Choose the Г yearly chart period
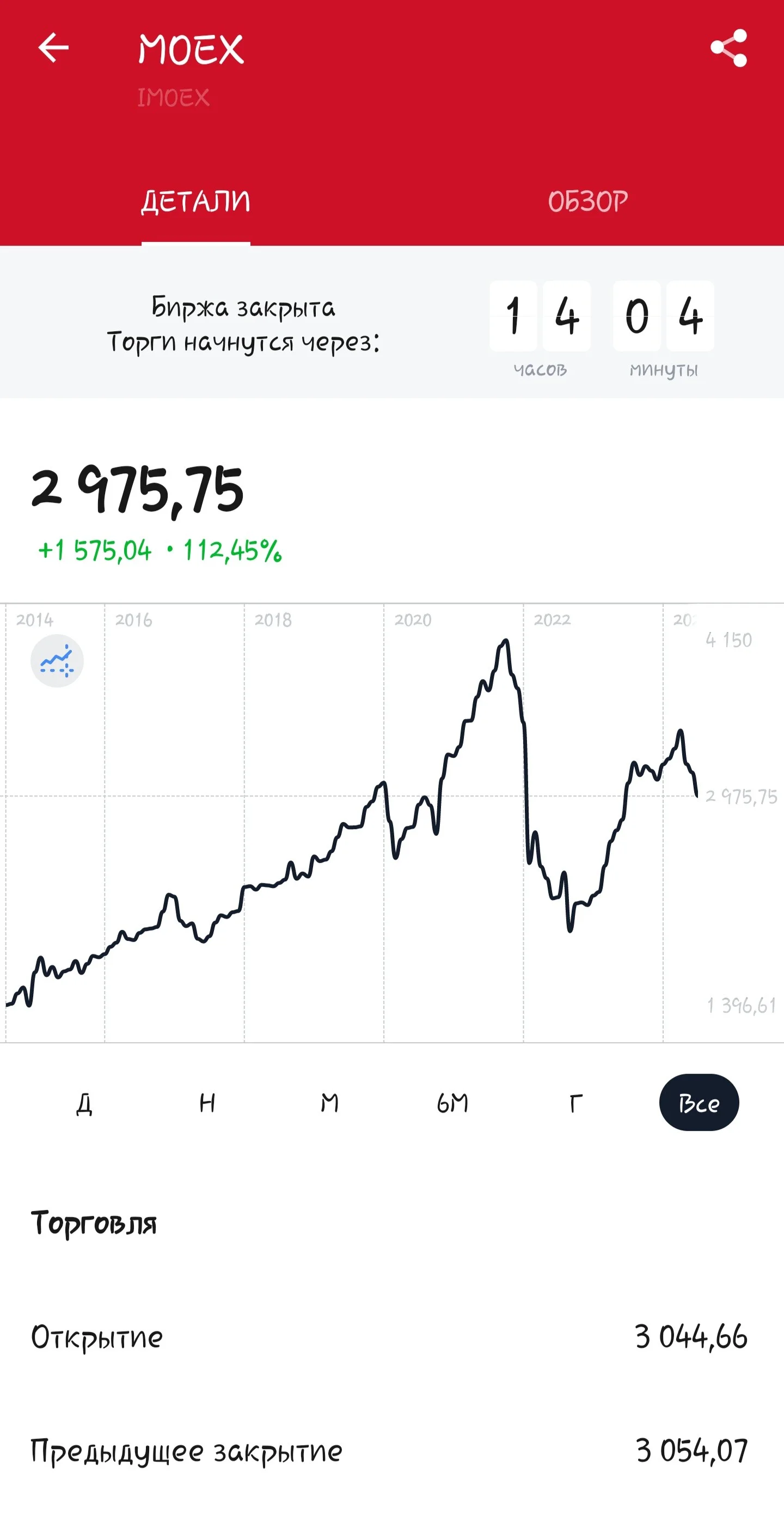Viewport: 784px width, 1515px height. click(576, 1103)
